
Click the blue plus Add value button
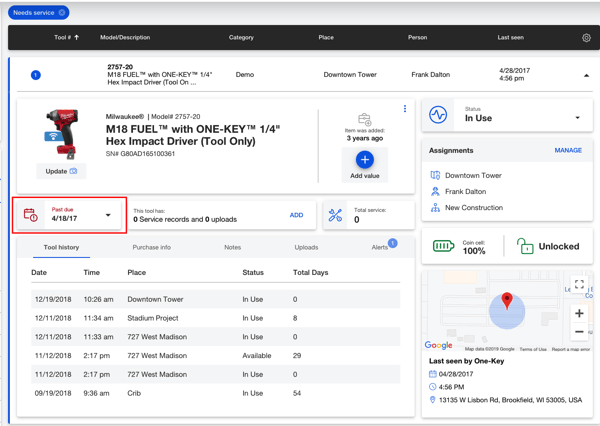pyautogui.click(x=365, y=160)
